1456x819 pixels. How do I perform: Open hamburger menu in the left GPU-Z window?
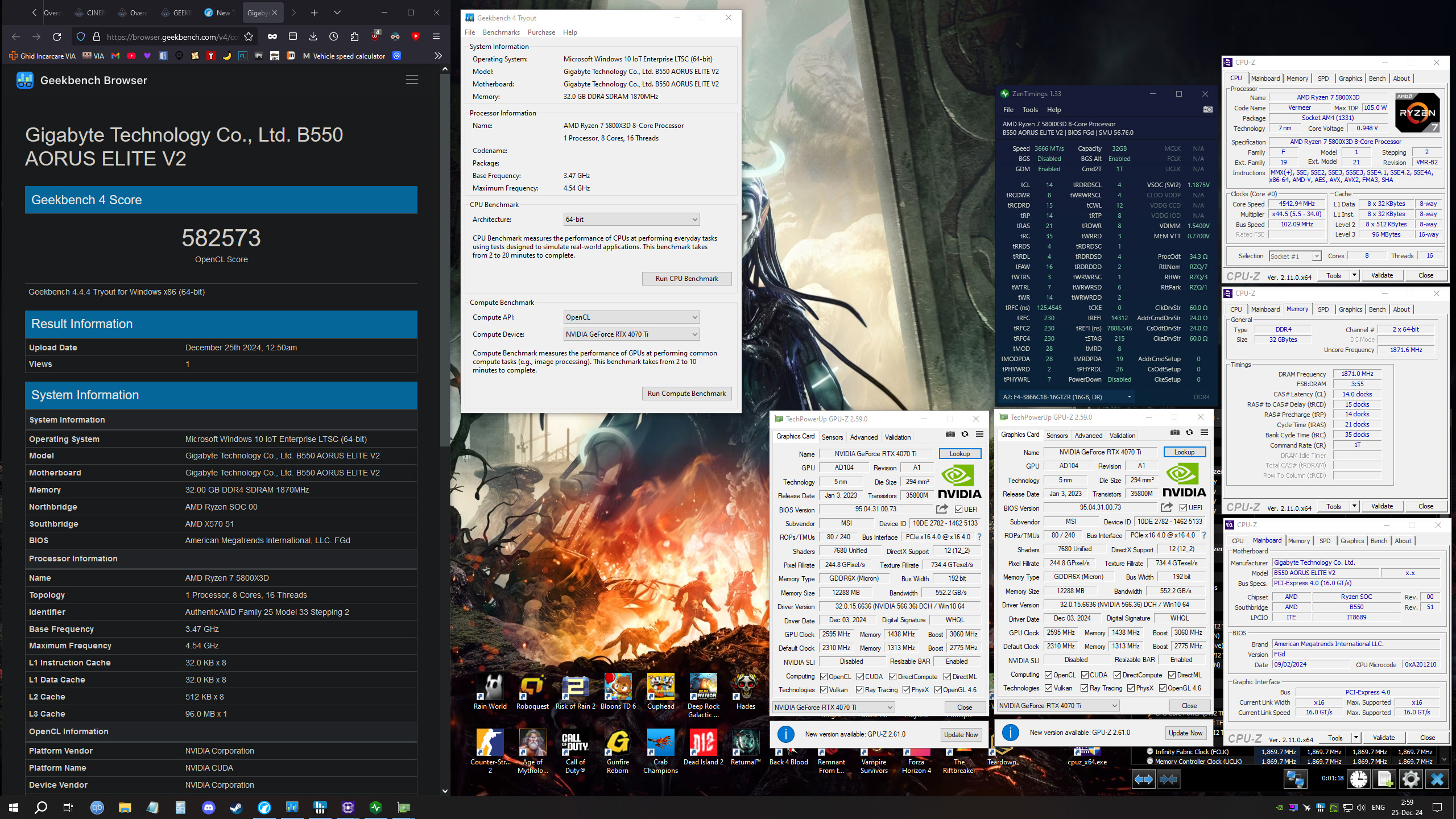pyautogui.click(x=979, y=435)
